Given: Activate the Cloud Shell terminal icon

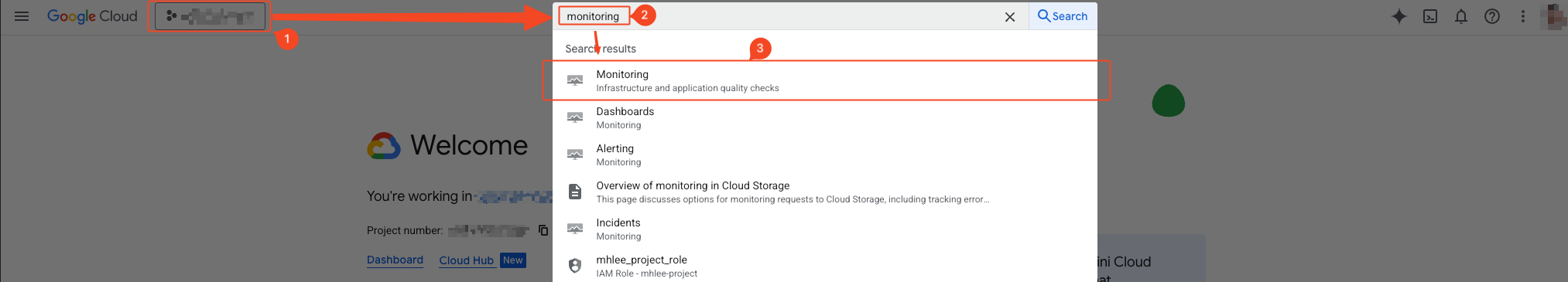Looking at the screenshot, I should pyautogui.click(x=1430, y=16).
